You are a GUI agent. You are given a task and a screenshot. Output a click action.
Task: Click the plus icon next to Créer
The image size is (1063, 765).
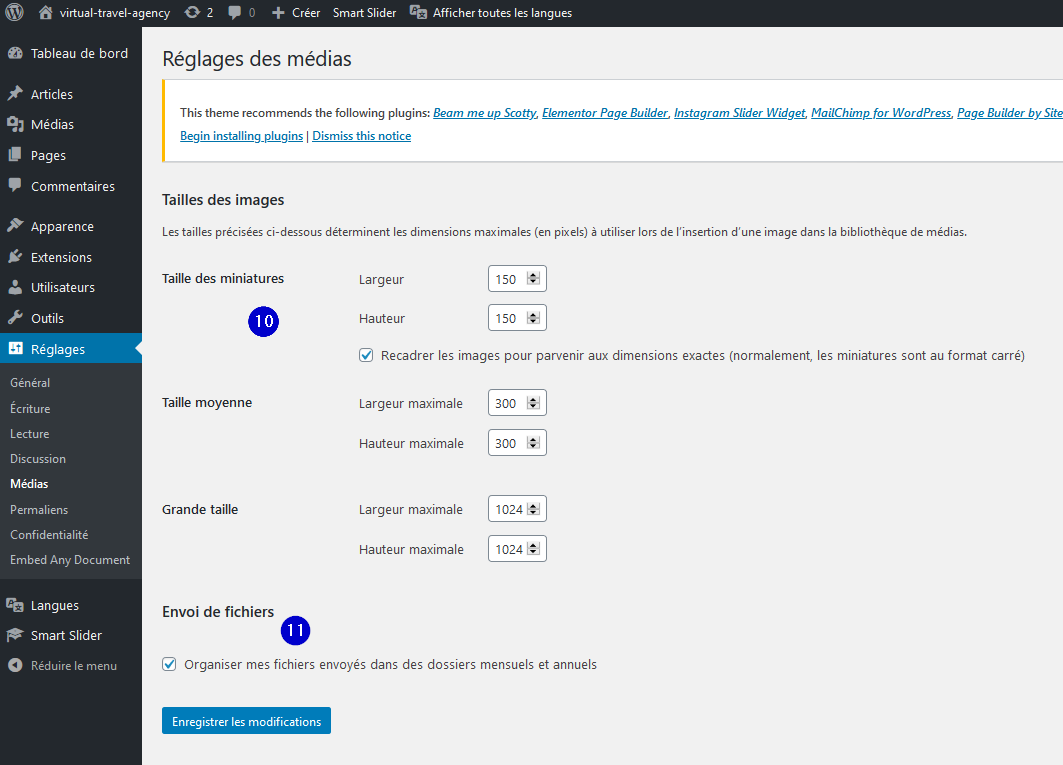coord(278,13)
